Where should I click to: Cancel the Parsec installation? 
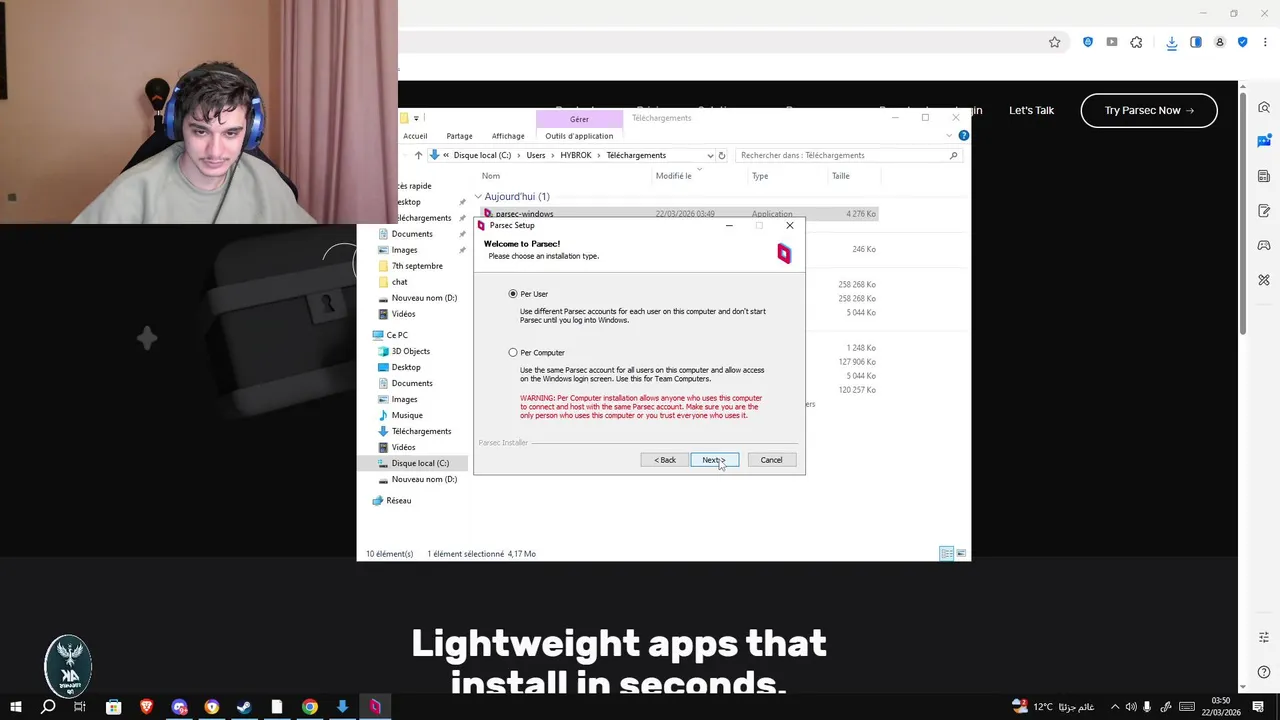771,460
